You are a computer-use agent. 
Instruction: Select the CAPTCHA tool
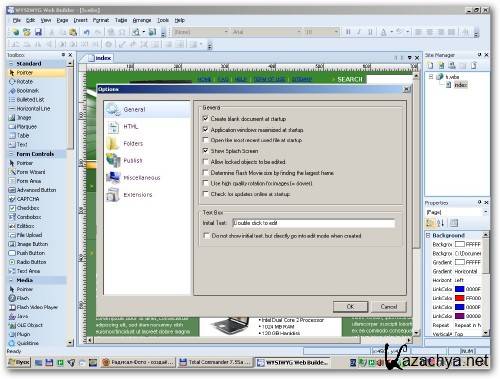tap(28, 199)
